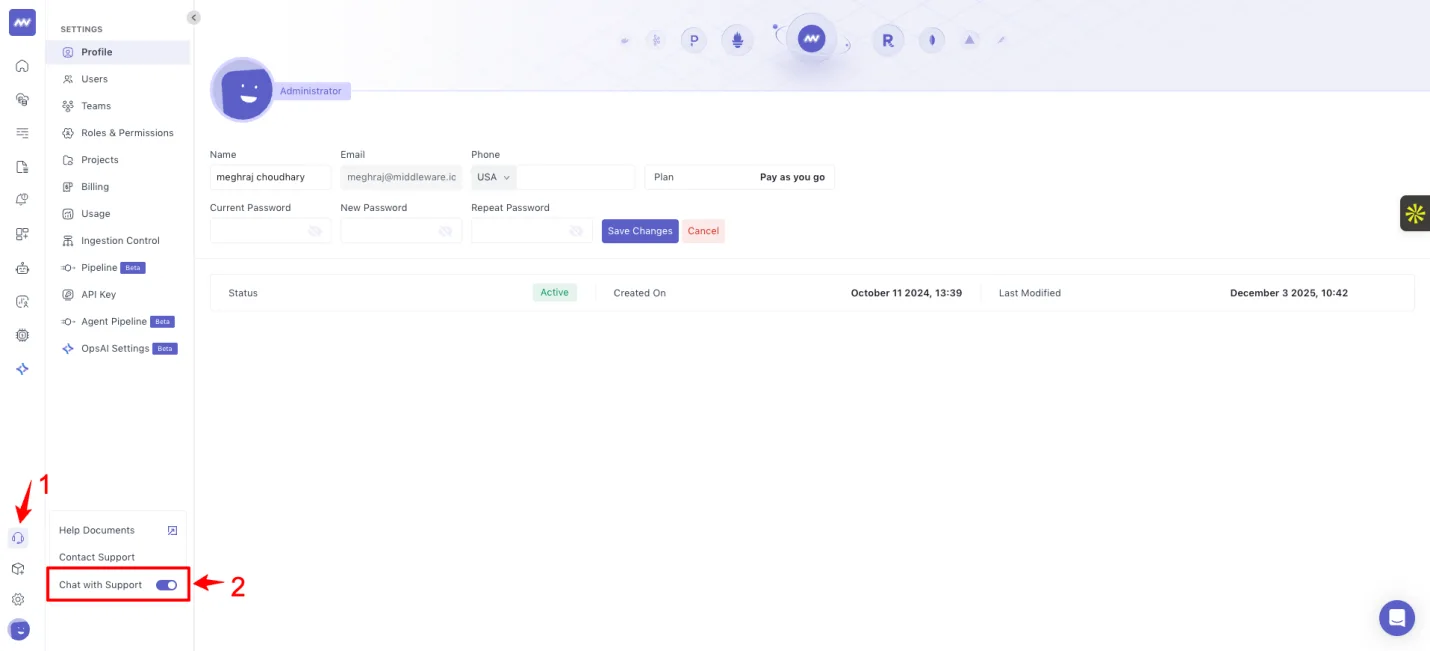Viewport: 1430px width, 651px height.
Task: Click the green Active status badge
Action: coord(555,293)
